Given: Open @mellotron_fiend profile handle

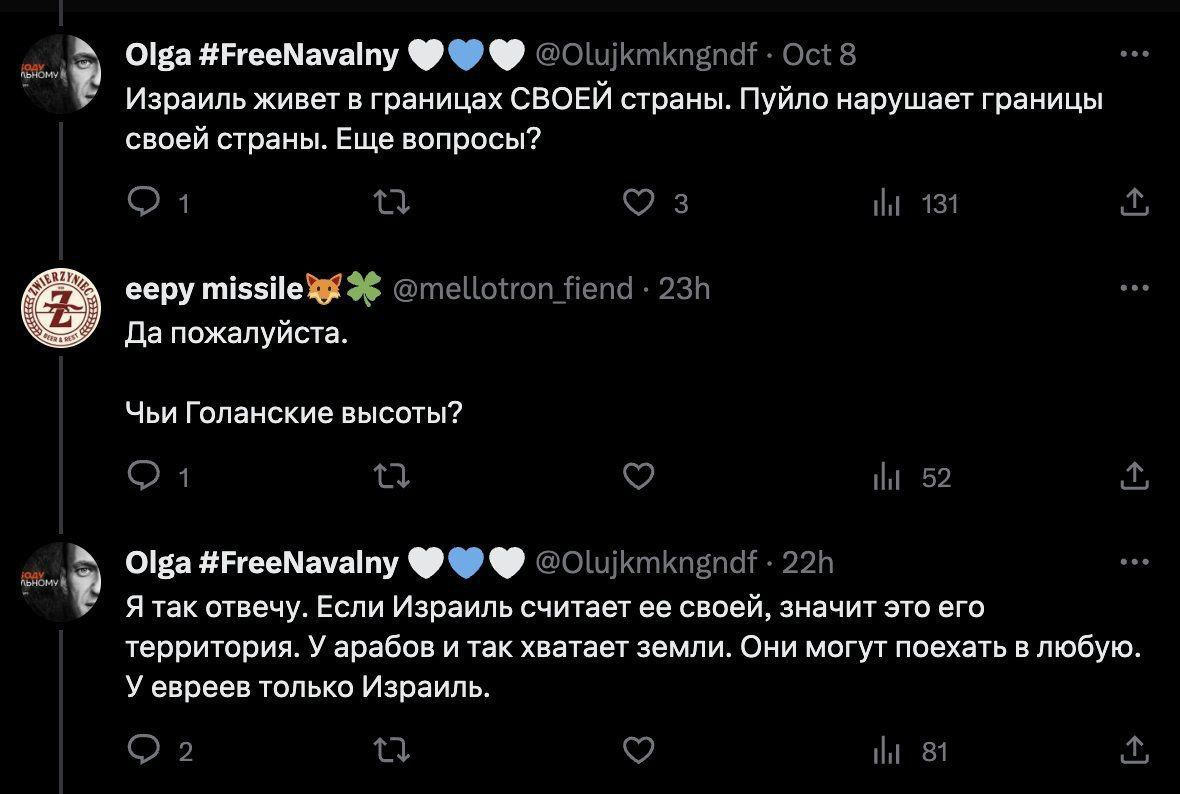Looking at the screenshot, I should pyautogui.click(x=514, y=289).
